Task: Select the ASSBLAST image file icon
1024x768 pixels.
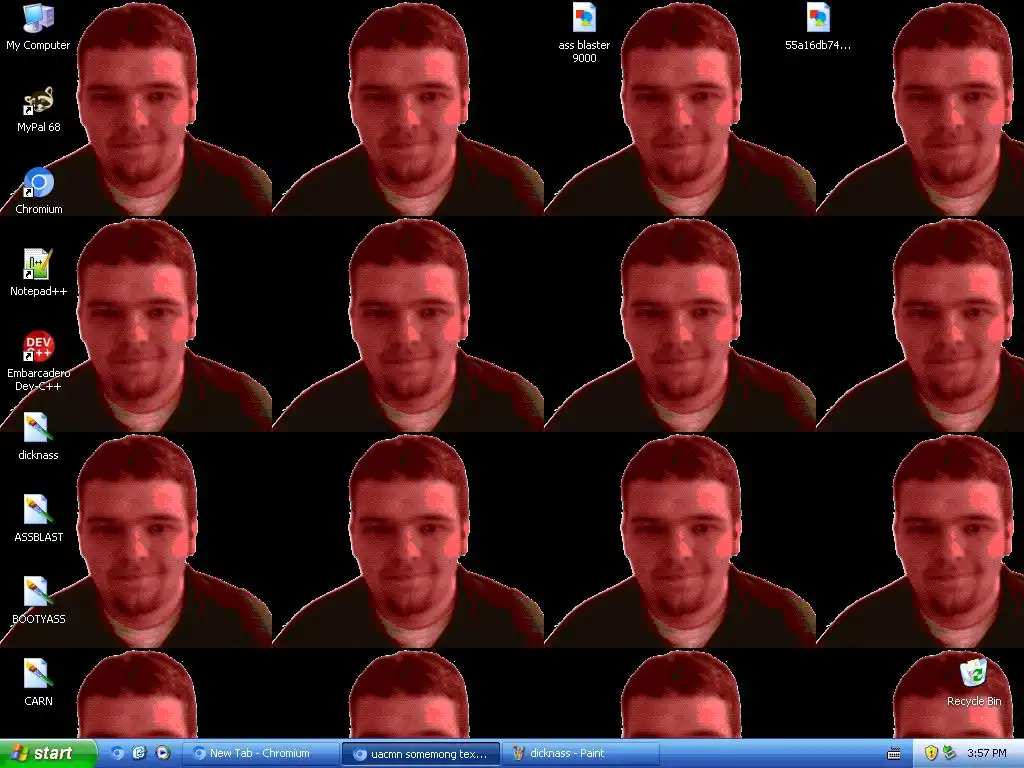Action: tap(38, 519)
